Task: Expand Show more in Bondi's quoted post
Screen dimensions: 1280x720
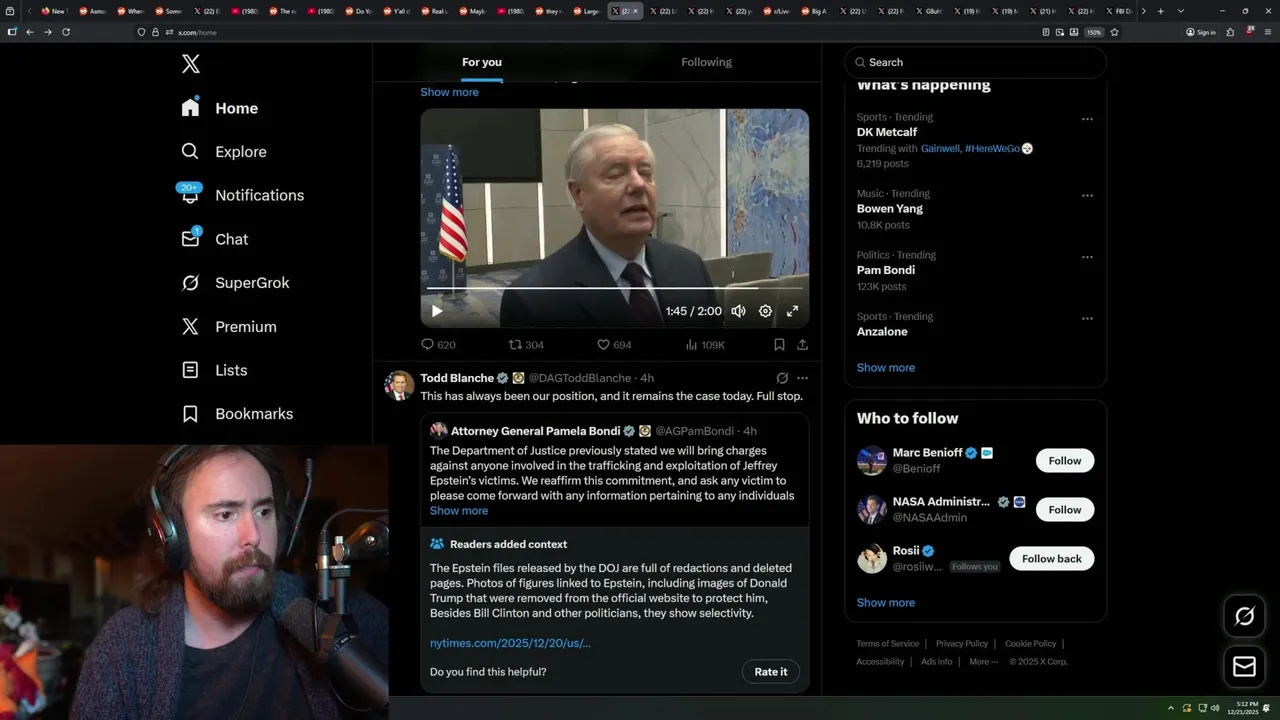Action: click(x=459, y=511)
